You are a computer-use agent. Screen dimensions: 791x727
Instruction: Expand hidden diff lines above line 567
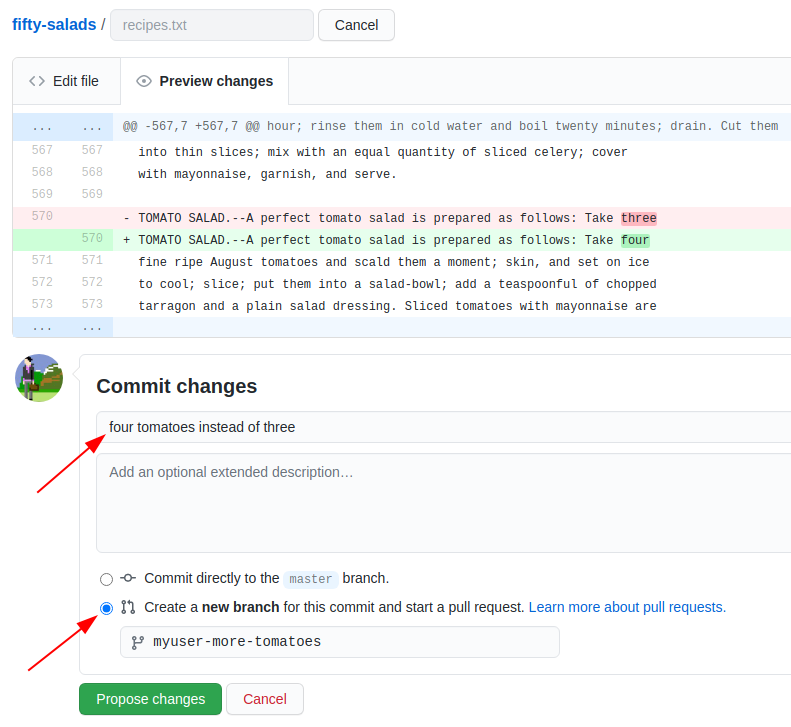click(x=62, y=127)
